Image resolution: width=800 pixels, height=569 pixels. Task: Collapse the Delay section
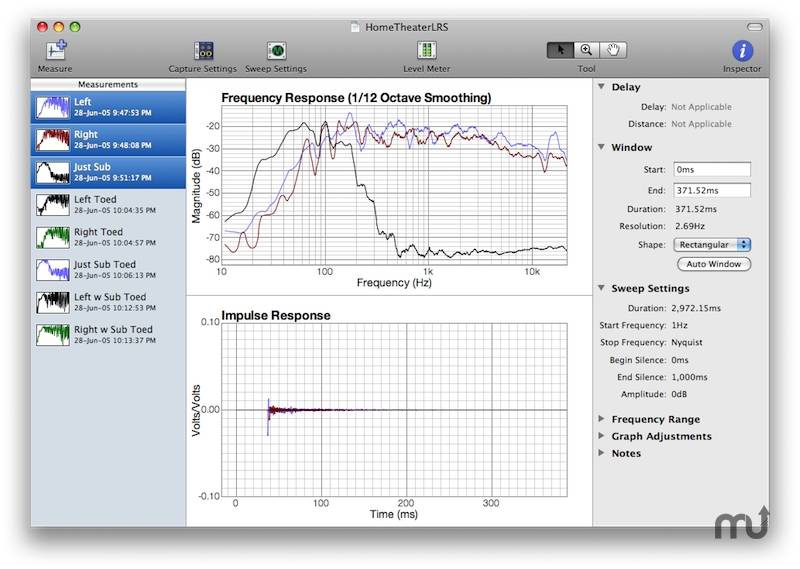click(x=602, y=87)
